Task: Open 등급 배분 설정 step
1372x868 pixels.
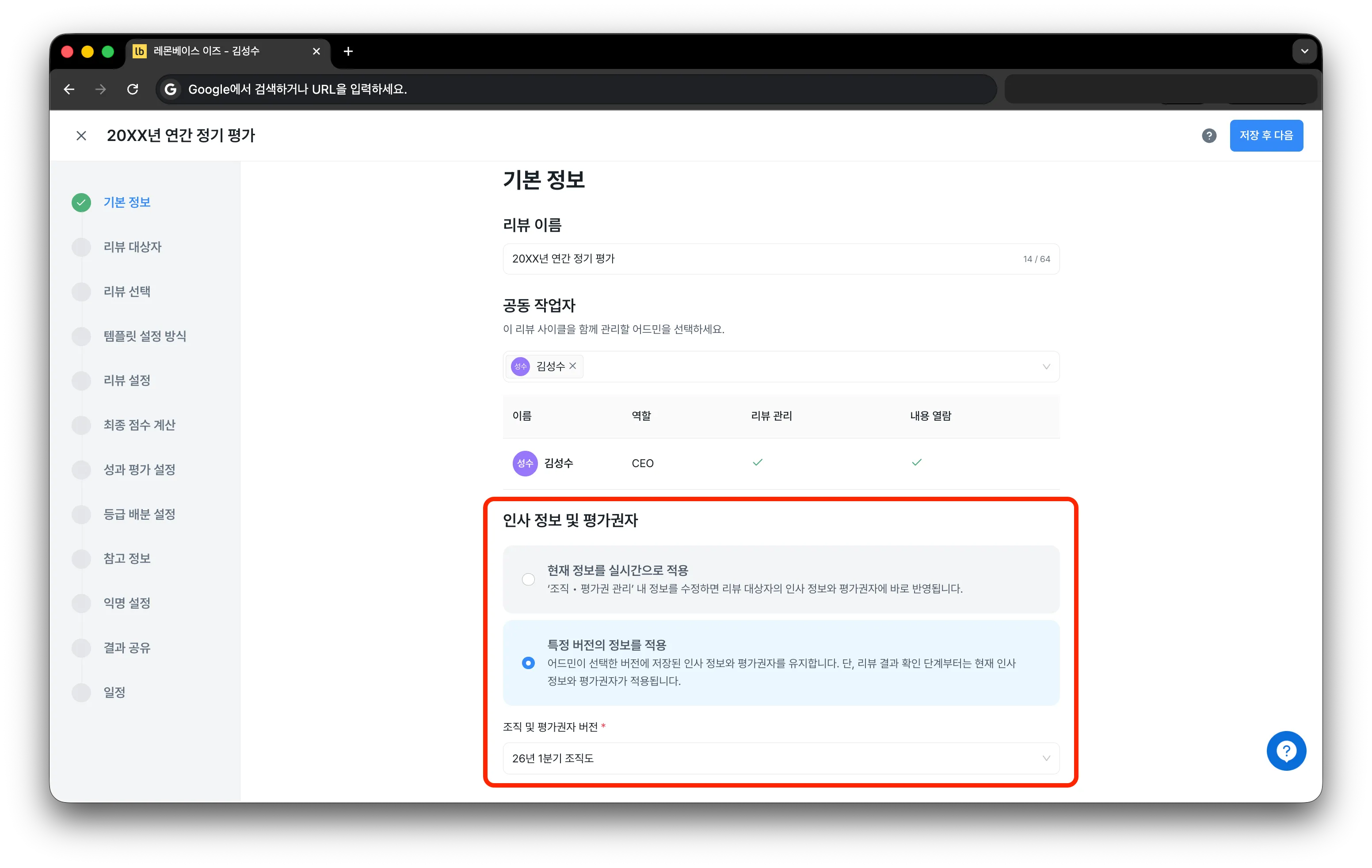Action: coord(139,514)
